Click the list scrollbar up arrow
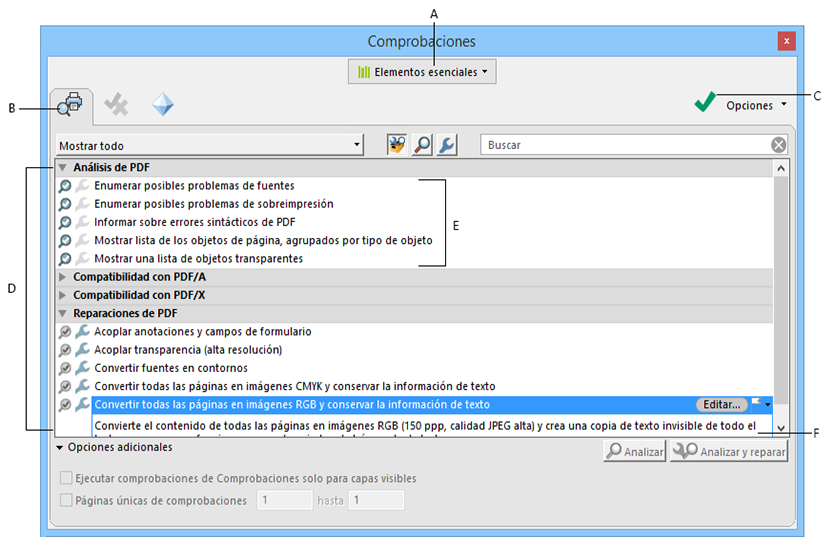 pos(781,169)
